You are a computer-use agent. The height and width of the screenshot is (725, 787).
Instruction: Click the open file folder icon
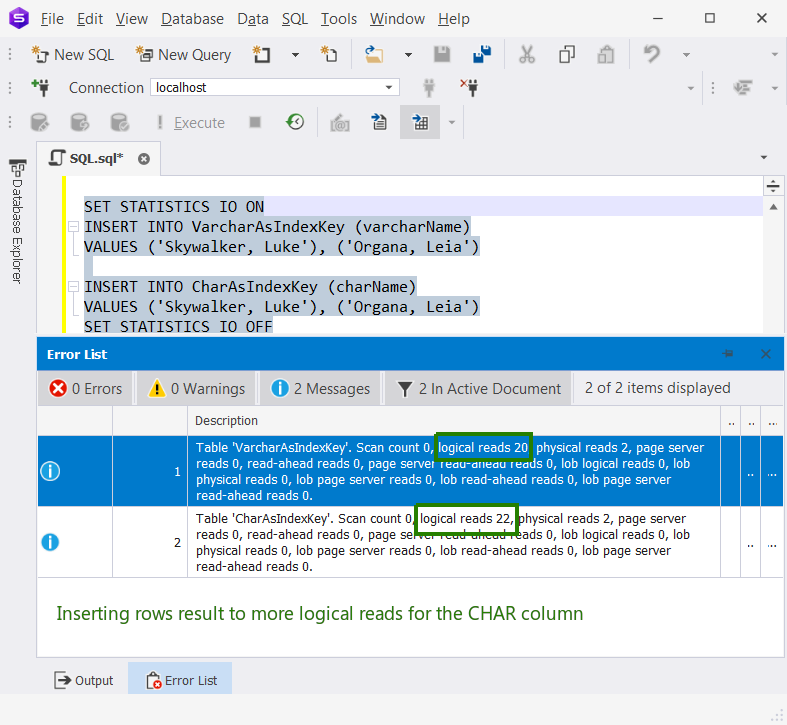[x=374, y=54]
